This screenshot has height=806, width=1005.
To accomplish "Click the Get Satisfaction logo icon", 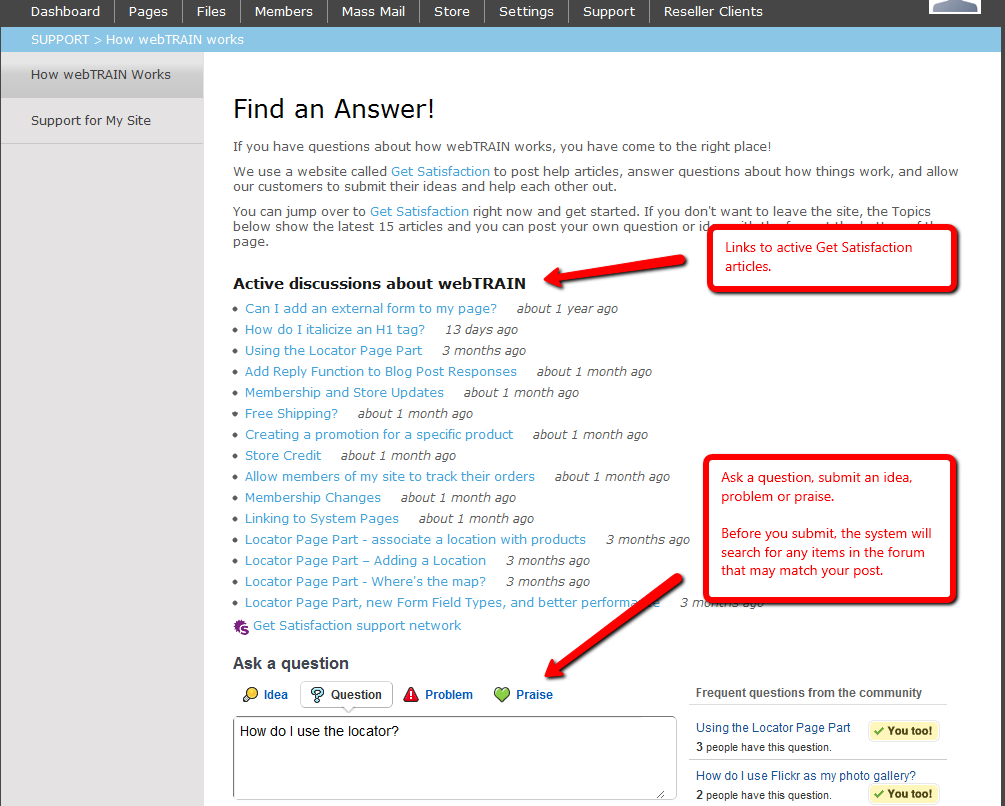I will pyautogui.click(x=241, y=627).
